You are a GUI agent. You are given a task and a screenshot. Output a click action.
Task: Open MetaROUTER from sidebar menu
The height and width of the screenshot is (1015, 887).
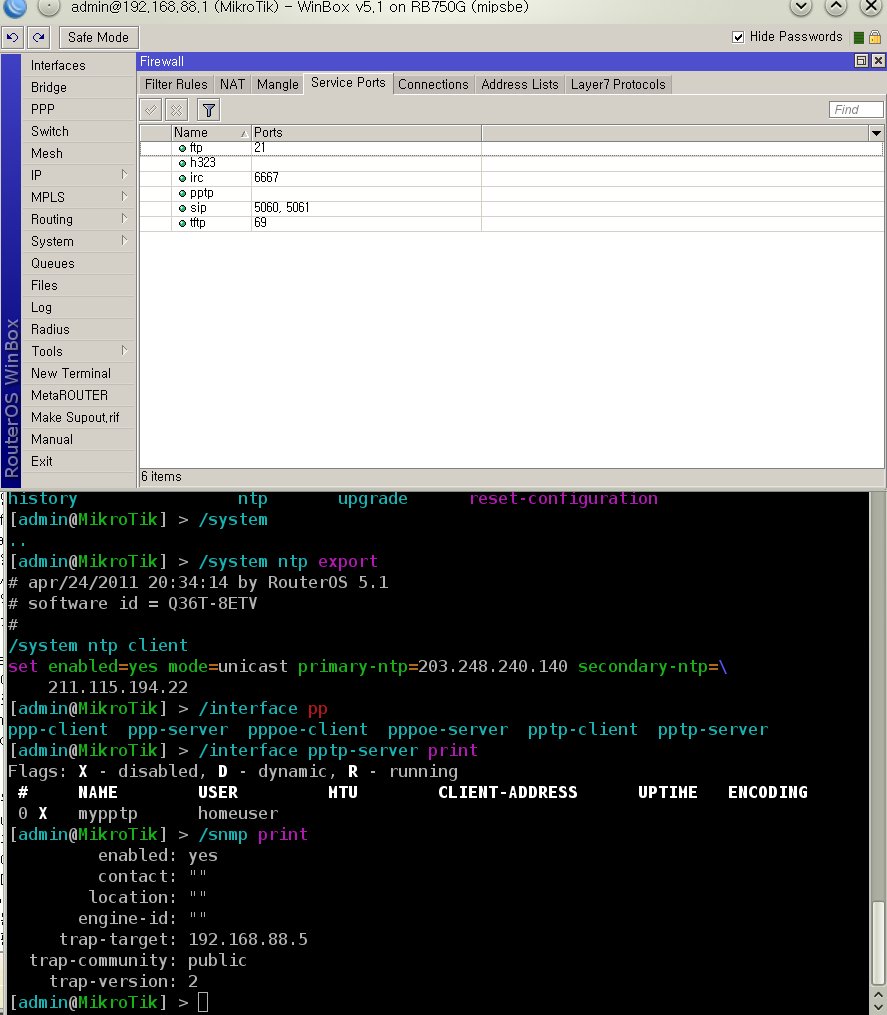tap(78, 396)
